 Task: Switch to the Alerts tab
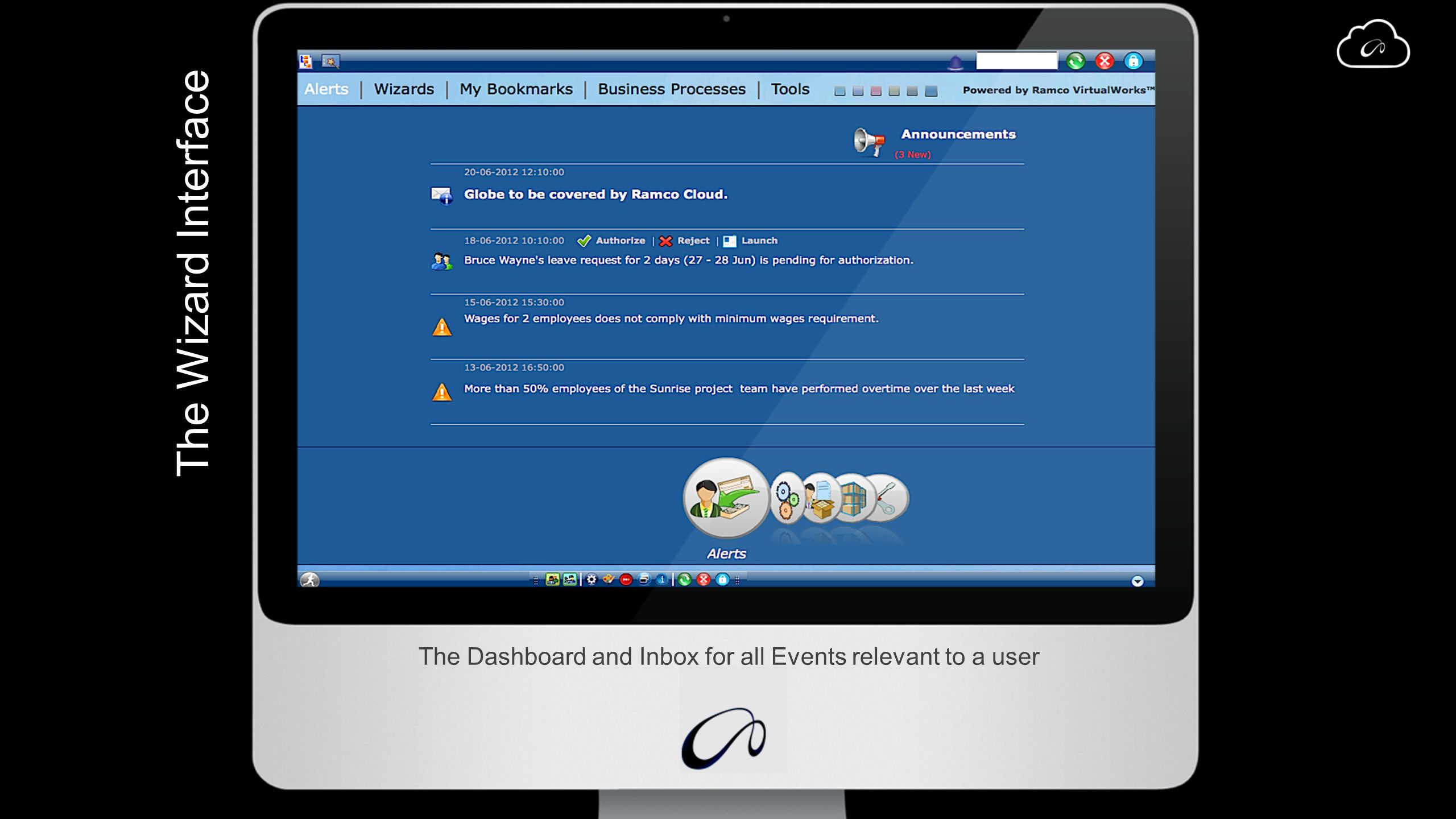326,89
